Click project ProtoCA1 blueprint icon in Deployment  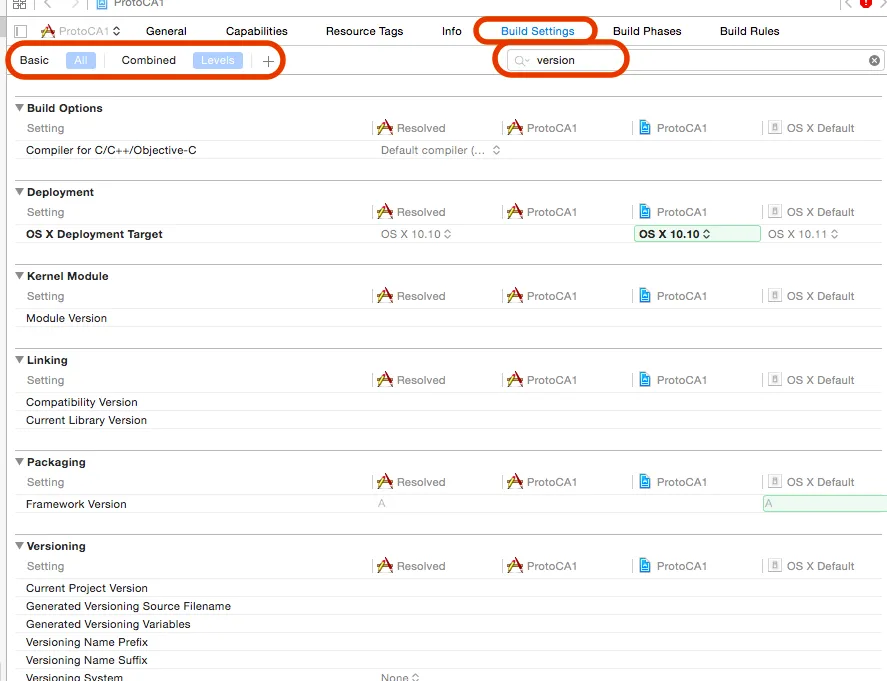click(645, 212)
